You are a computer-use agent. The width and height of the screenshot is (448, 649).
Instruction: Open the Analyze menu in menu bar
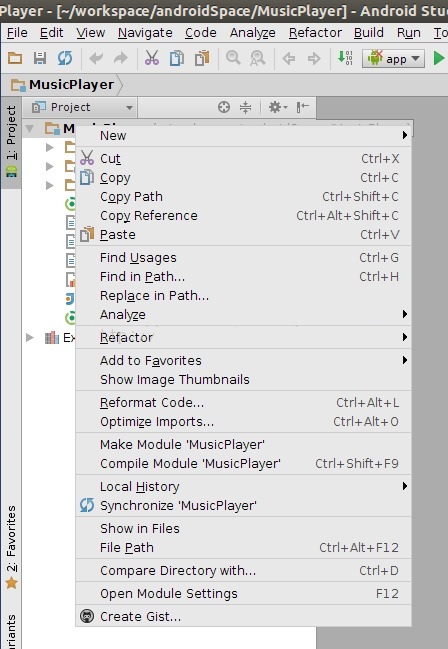click(x=253, y=33)
